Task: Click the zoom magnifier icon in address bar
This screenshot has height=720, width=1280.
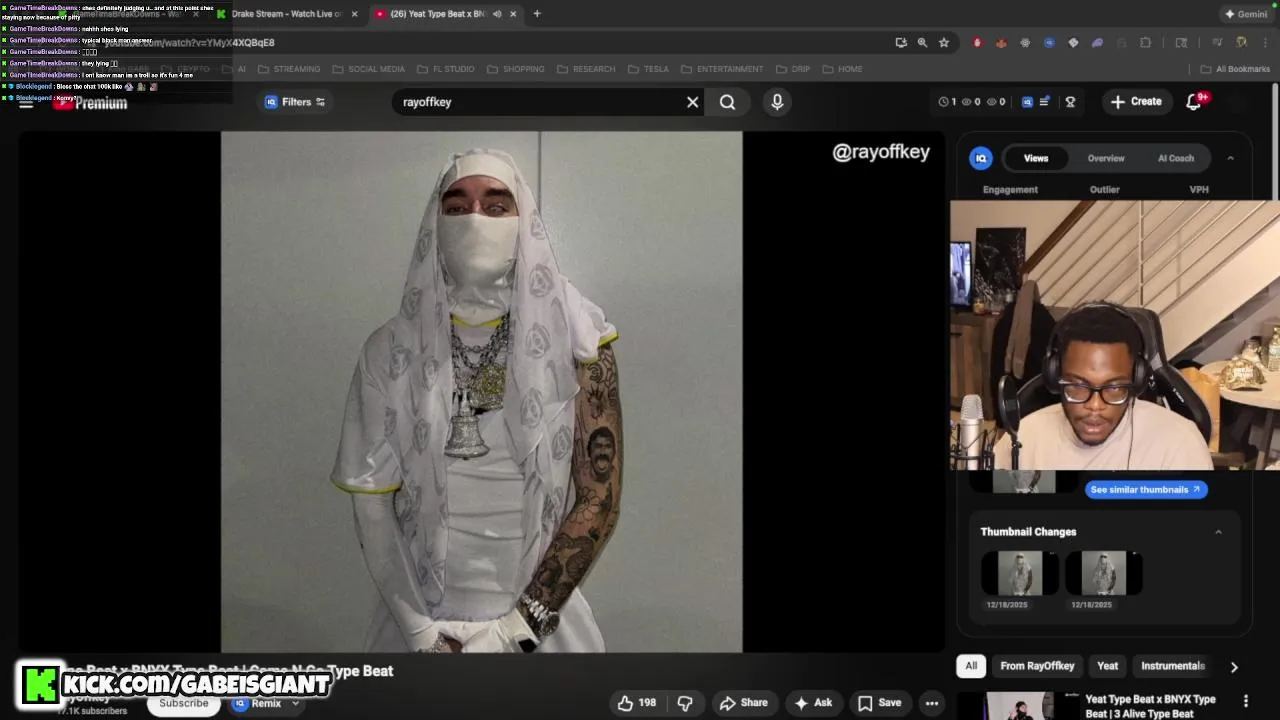Action: click(922, 42)
